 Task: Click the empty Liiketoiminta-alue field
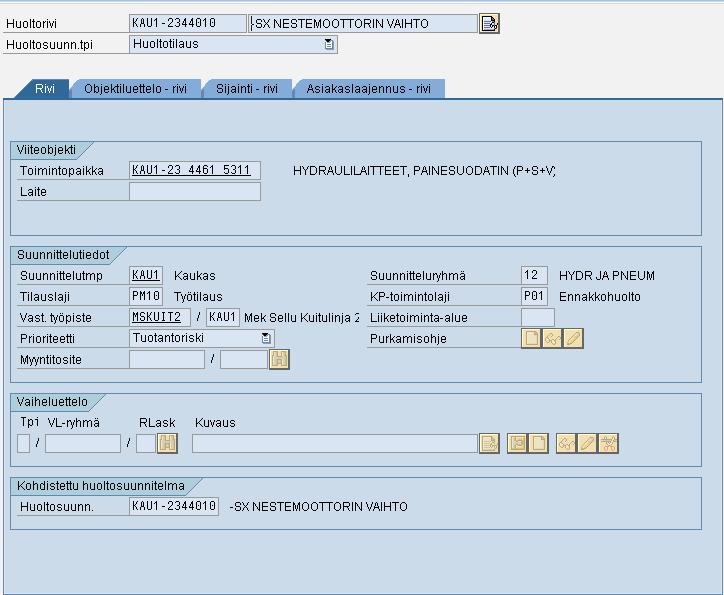pos(537,318)
